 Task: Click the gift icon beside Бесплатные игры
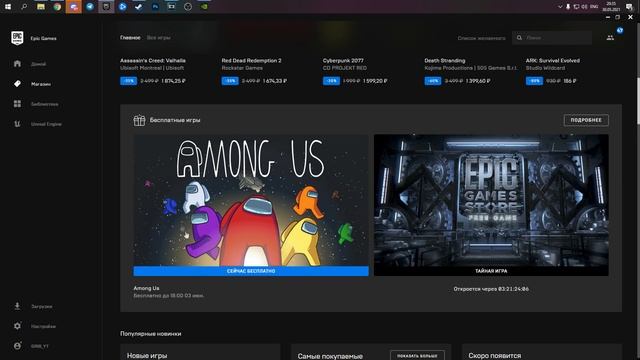(x=139, y=120)
